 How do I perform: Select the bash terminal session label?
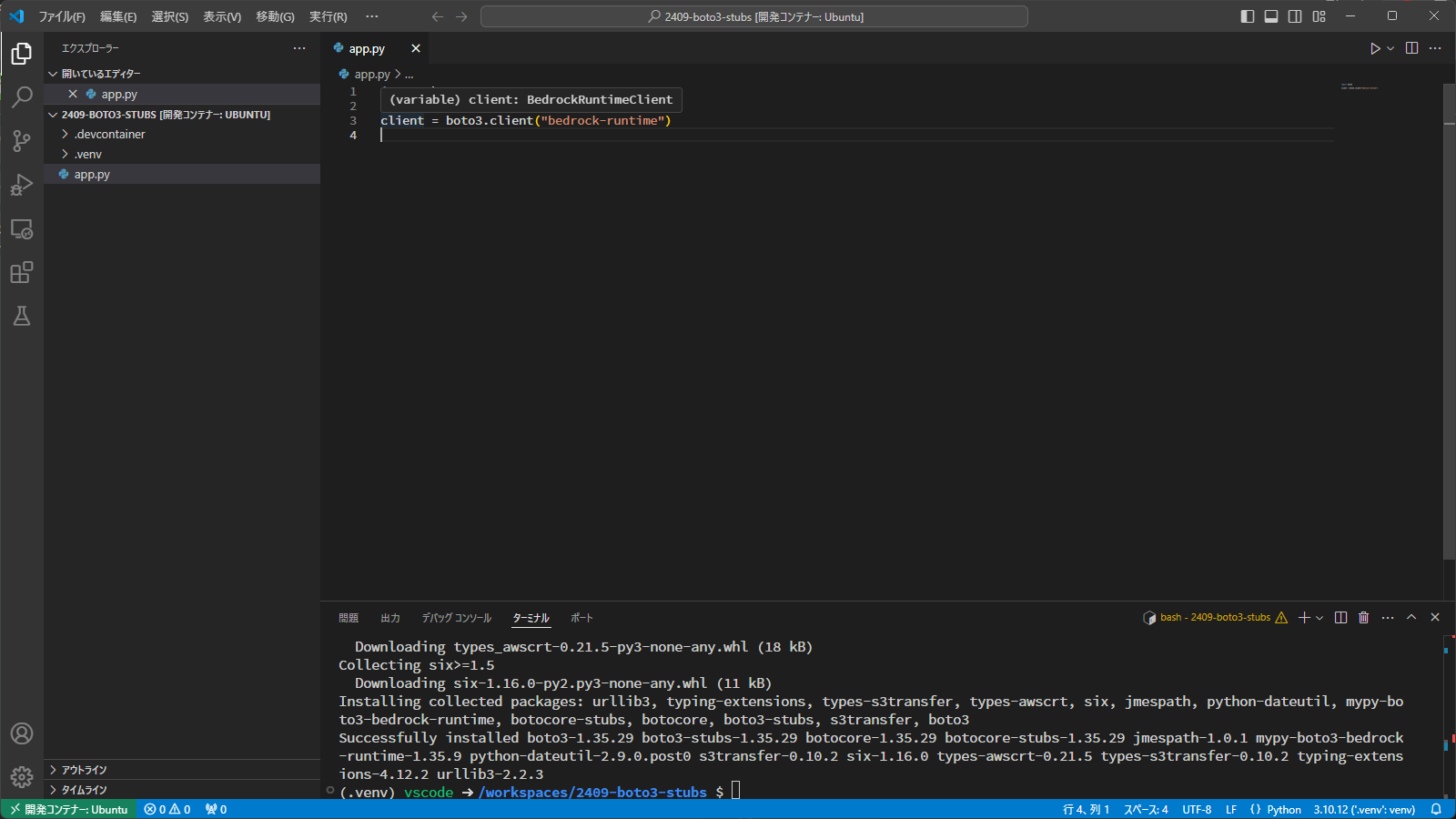point(1215,617)
